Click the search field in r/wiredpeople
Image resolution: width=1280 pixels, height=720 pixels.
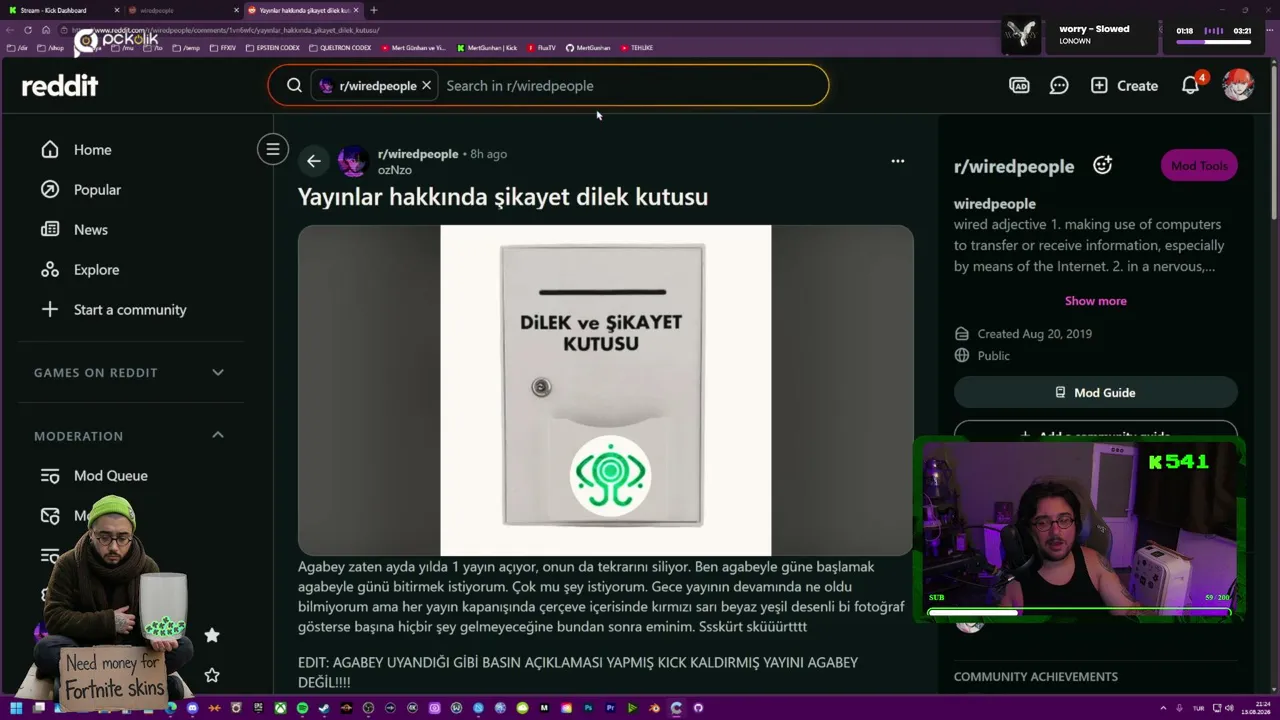[x=630, y=86]
